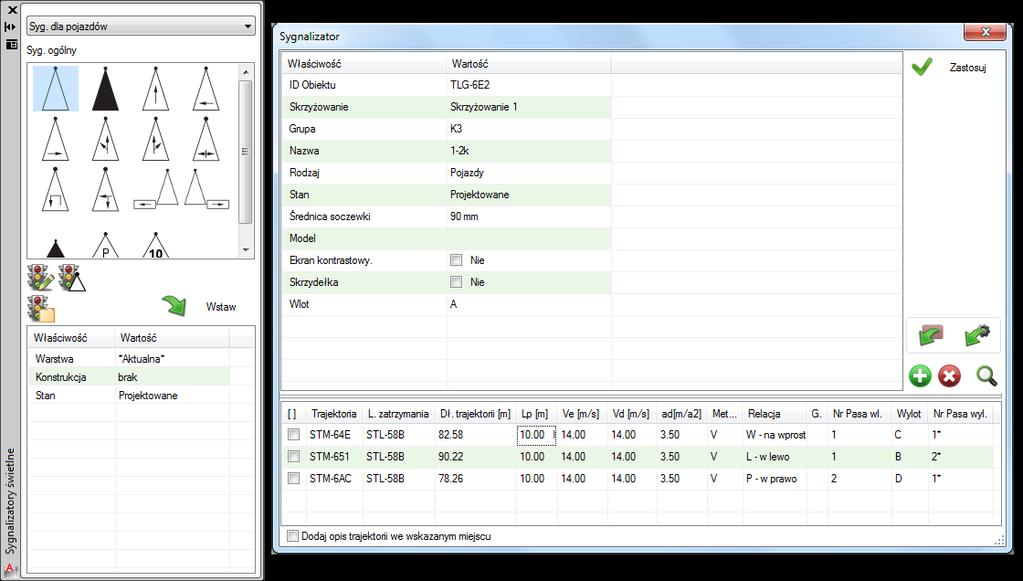Pick the straight-and-left arrow signal symbol
The image size is (1023, 581).
tap(106, 139)
